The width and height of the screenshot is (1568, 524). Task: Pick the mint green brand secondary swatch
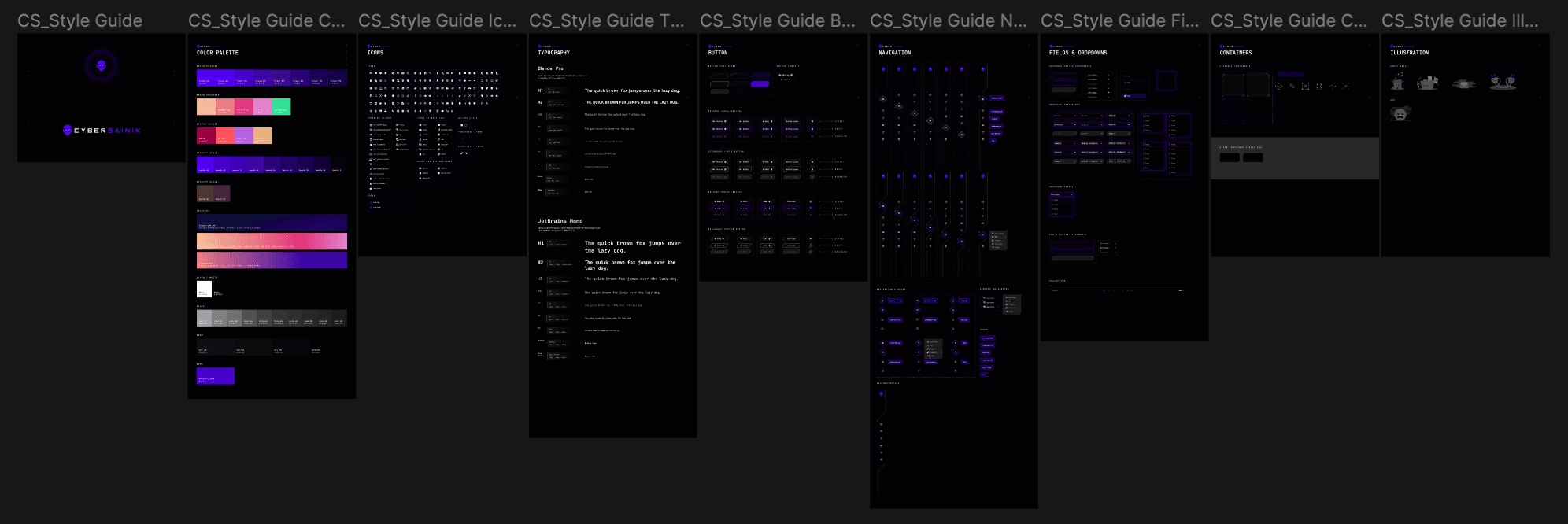point(281,107)
